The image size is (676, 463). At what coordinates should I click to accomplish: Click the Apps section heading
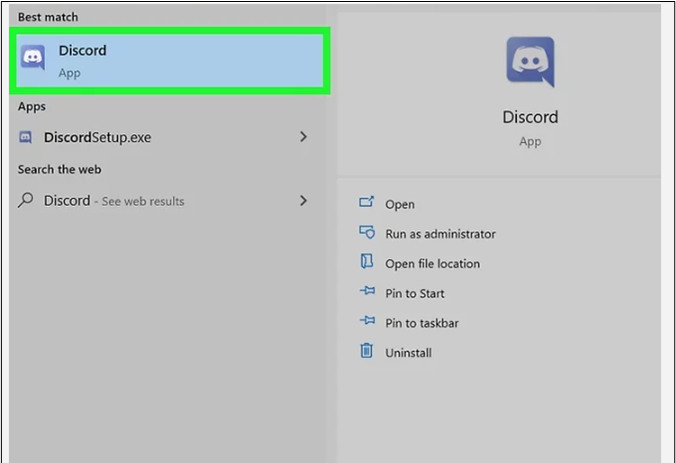coord(31,107)
